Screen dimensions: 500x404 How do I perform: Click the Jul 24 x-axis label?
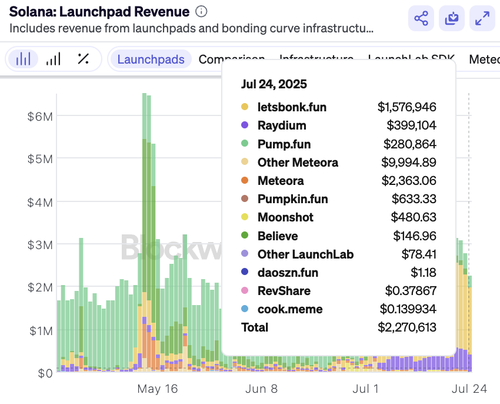pyautogui.click(x=469, y=389)
